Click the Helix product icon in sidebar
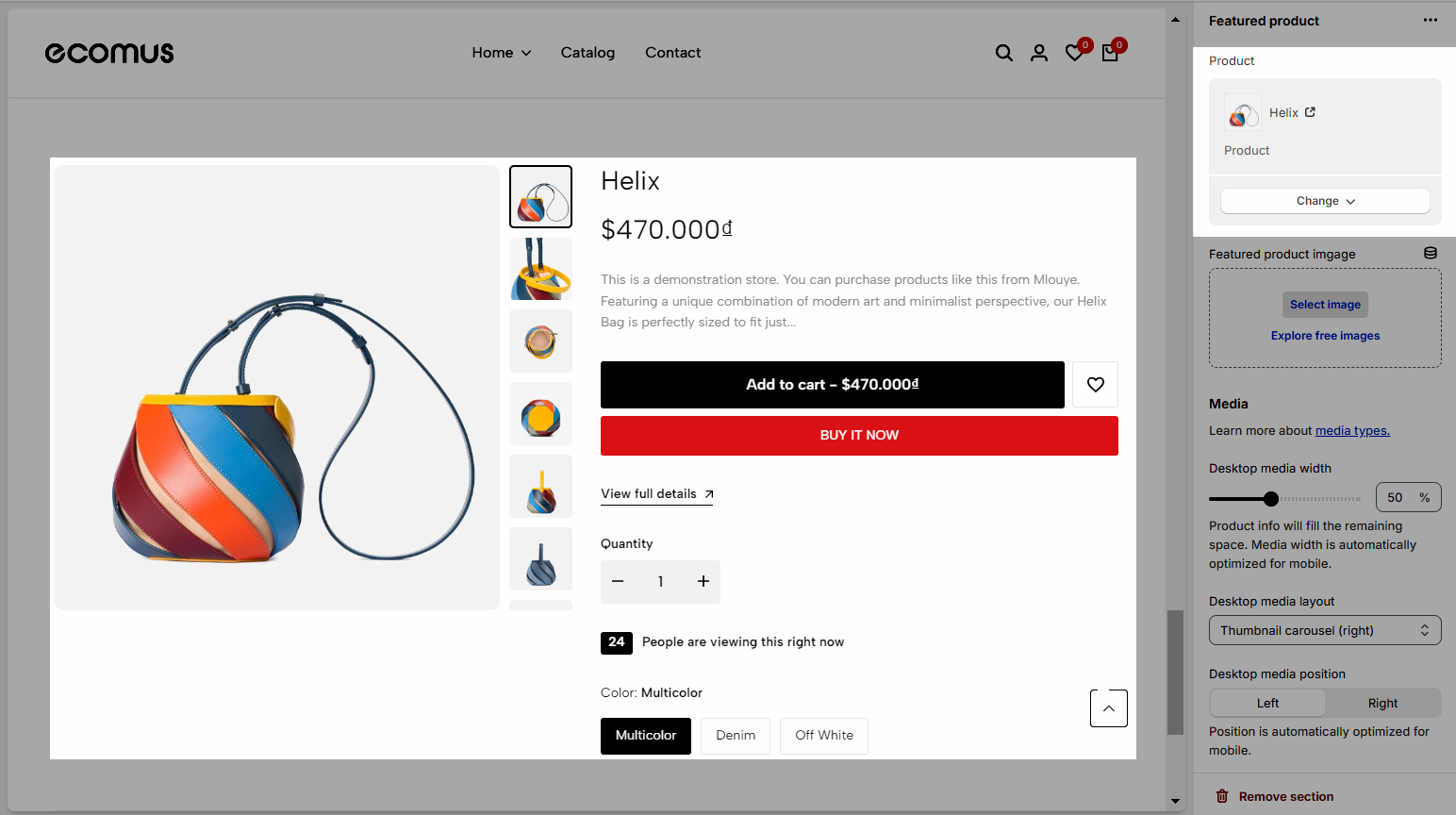1456x815 pixels. (1243, 113)
